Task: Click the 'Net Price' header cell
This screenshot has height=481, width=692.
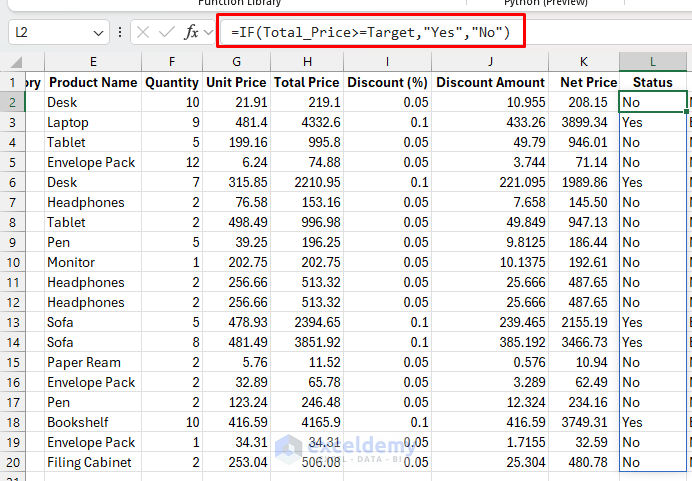Action: (584, 83)
